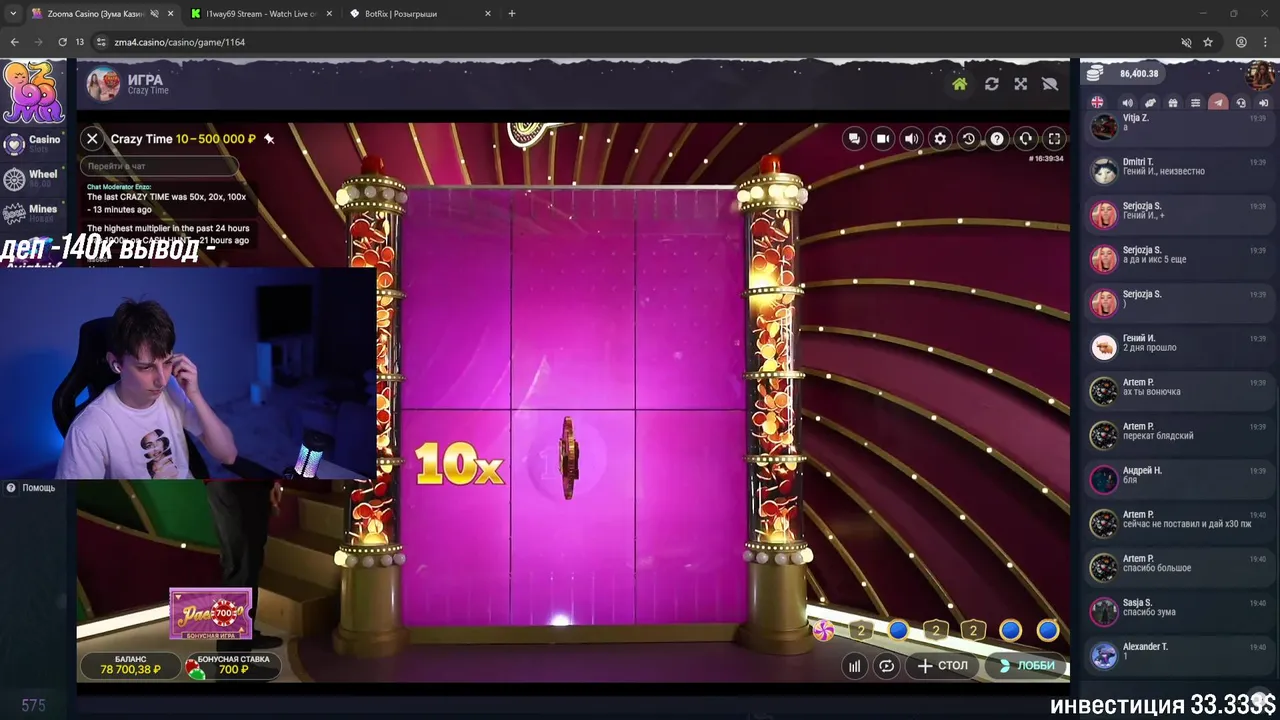This screenshot has height=720, width=1280.
Task: Open Vitja Z. chat avatar
Action: (x=1104, y=127)
